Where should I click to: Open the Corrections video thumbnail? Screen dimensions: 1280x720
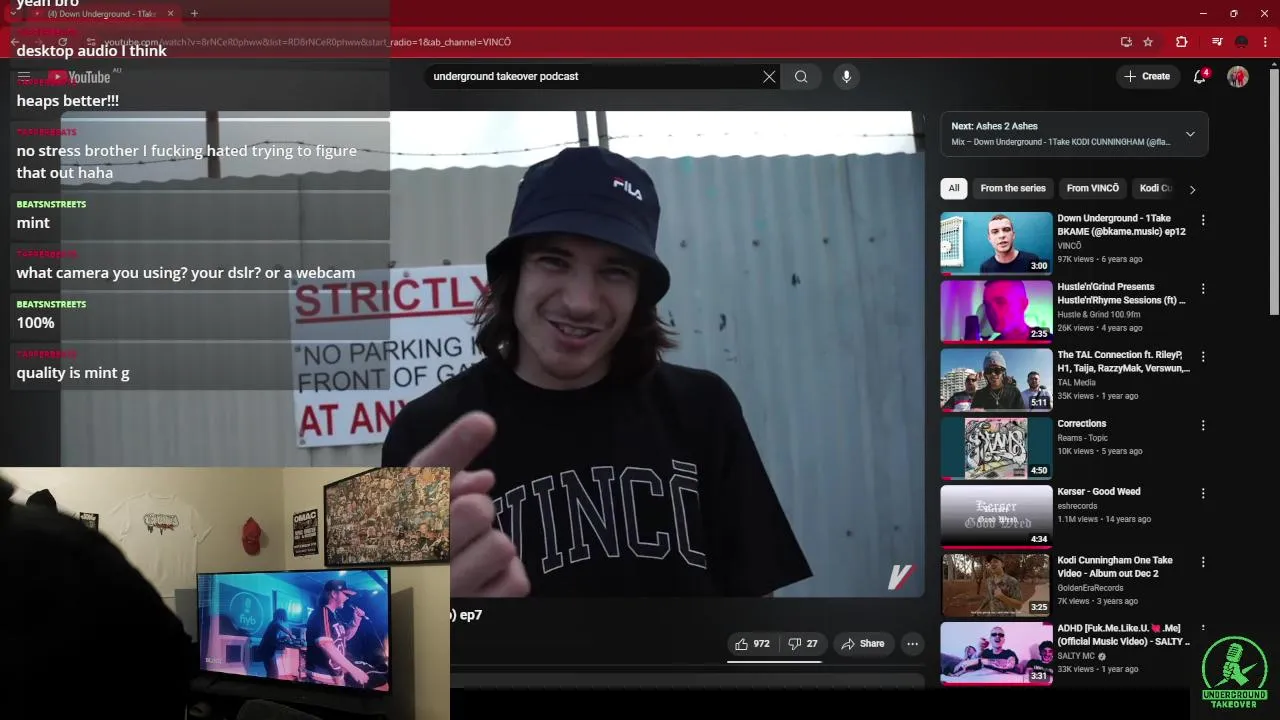[996, 447]
